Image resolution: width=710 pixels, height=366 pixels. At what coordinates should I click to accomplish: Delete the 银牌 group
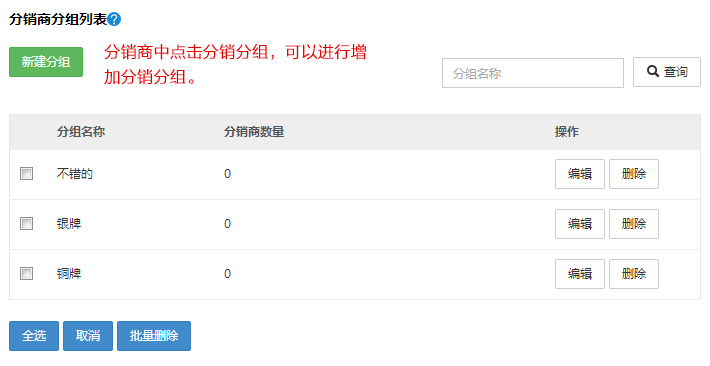[x=633, y=224]
